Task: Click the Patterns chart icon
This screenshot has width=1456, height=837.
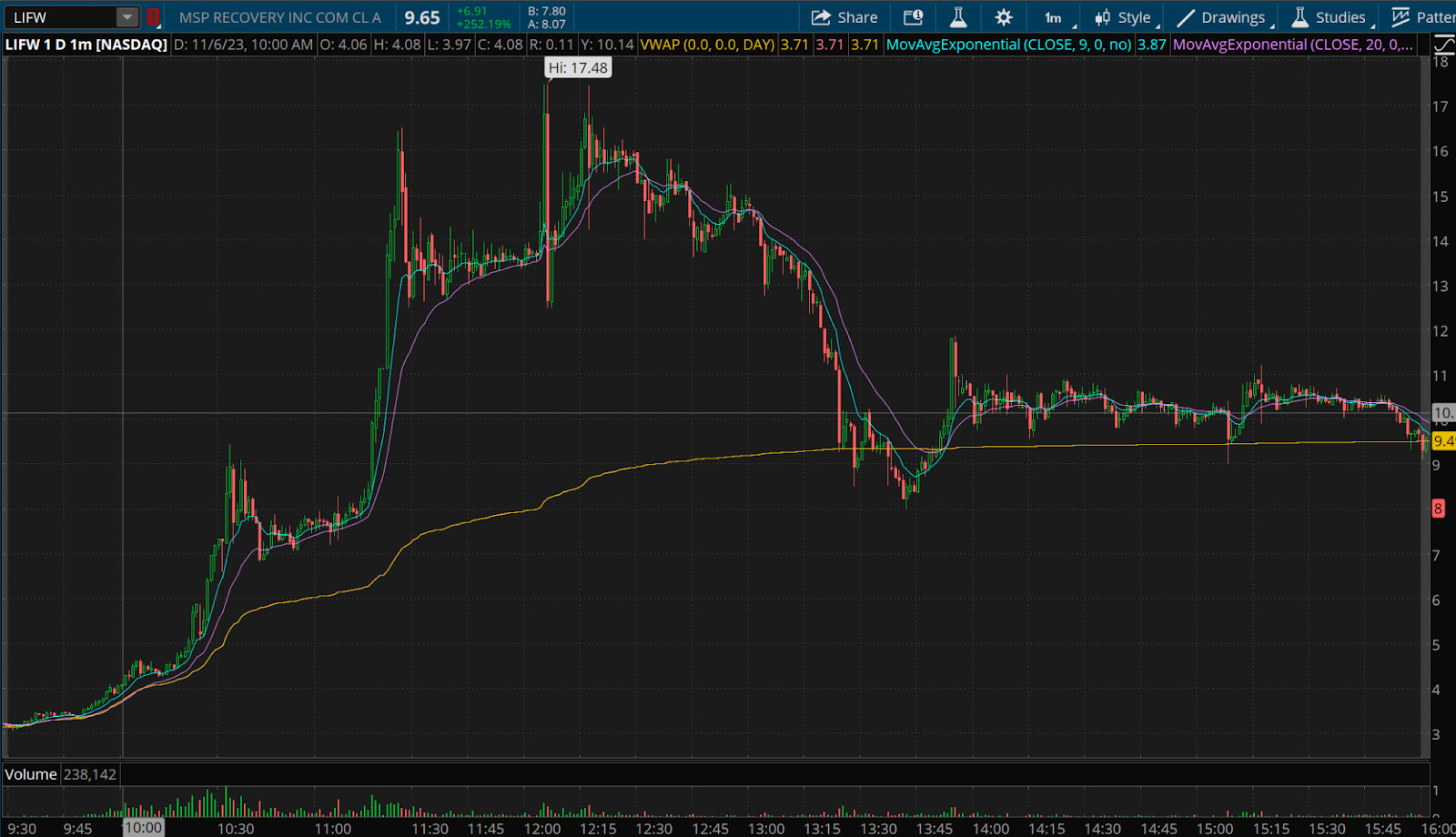Action: click(1400, 17)
